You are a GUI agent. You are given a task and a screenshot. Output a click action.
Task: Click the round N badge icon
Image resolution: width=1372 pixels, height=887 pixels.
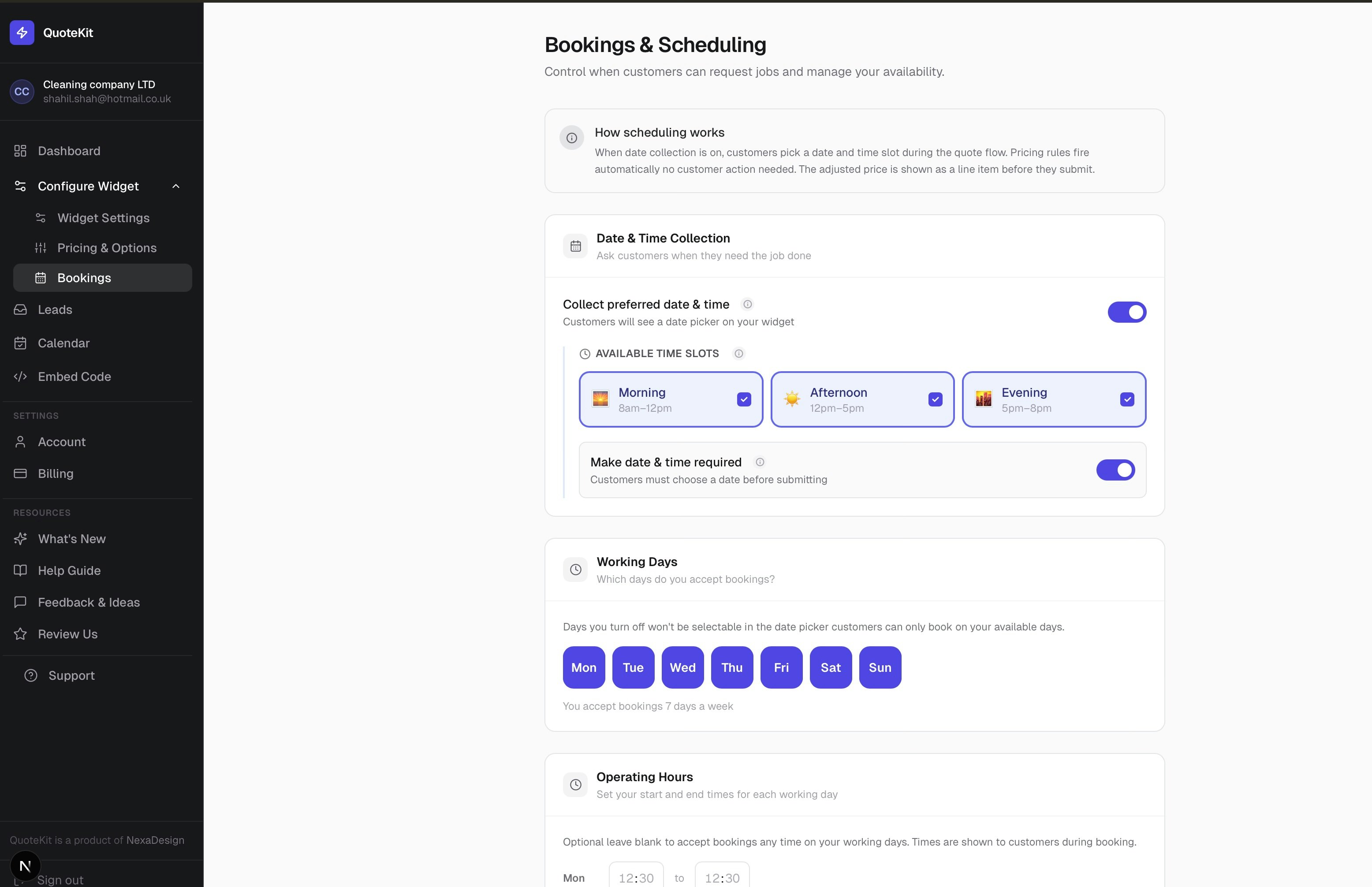(25, 866)
